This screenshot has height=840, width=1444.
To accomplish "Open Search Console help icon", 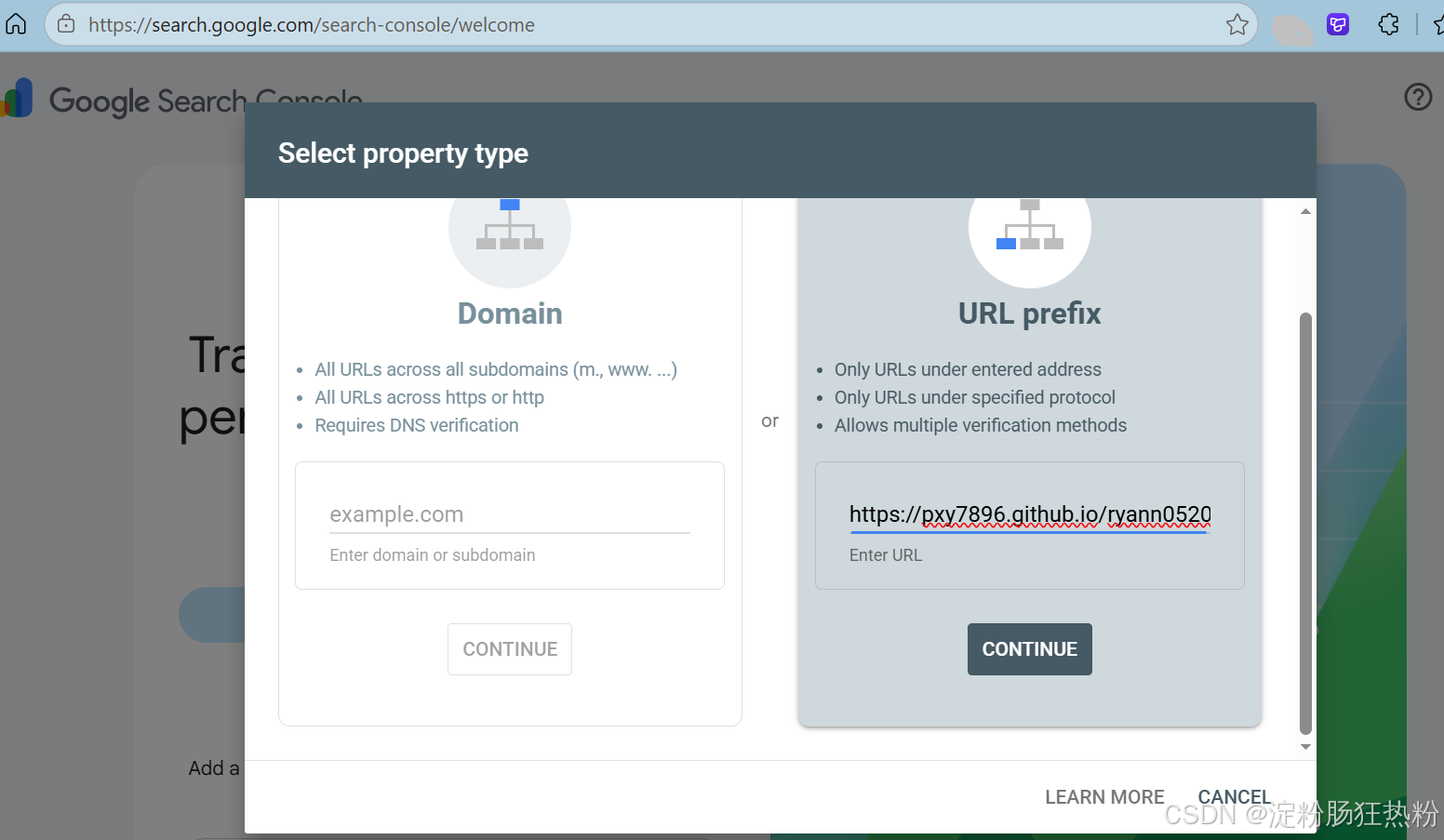I will [1418, 97].
